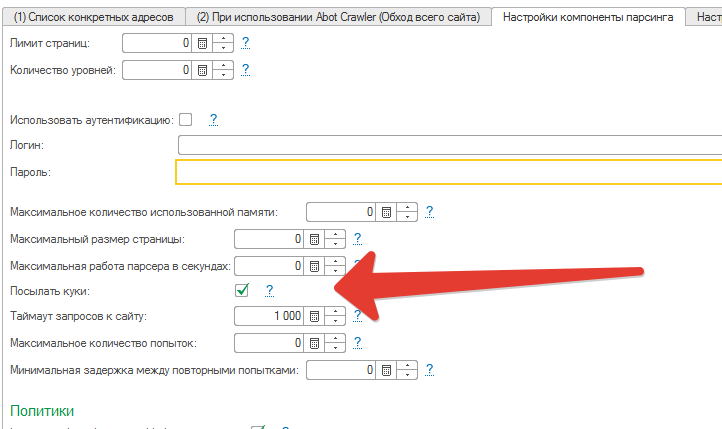Open calculator for Минимальная задержка field
Viewport: 722px width, 429px height.
pos(385,370)
